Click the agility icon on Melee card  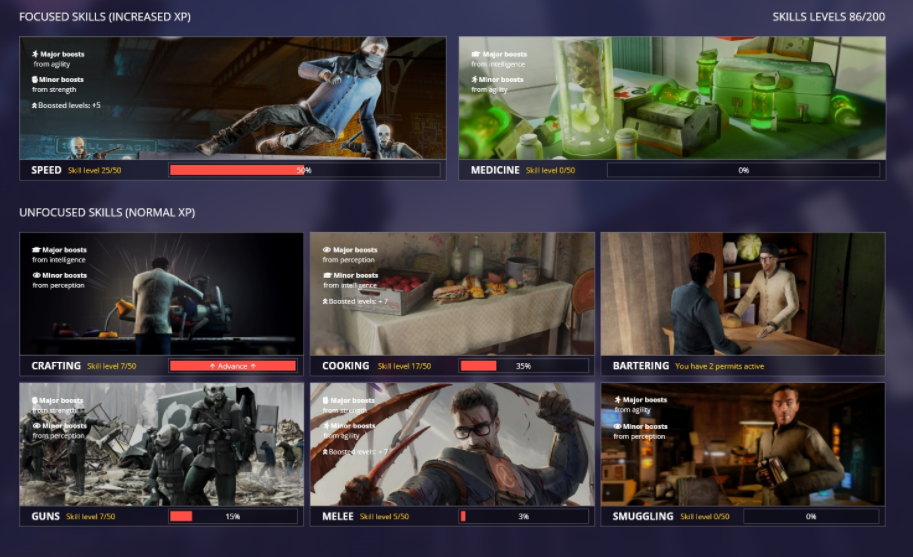pyautogui.click(x=327, y=426)
